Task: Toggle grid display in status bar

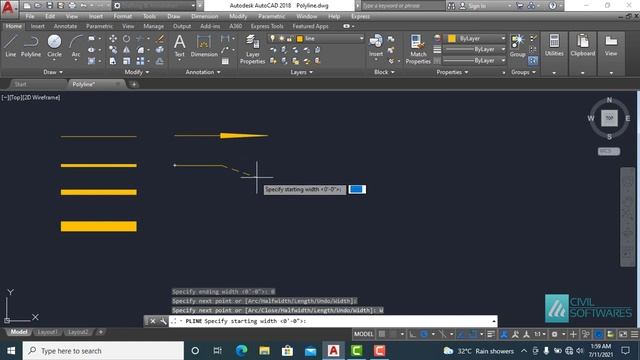Action: click(382, 334)
